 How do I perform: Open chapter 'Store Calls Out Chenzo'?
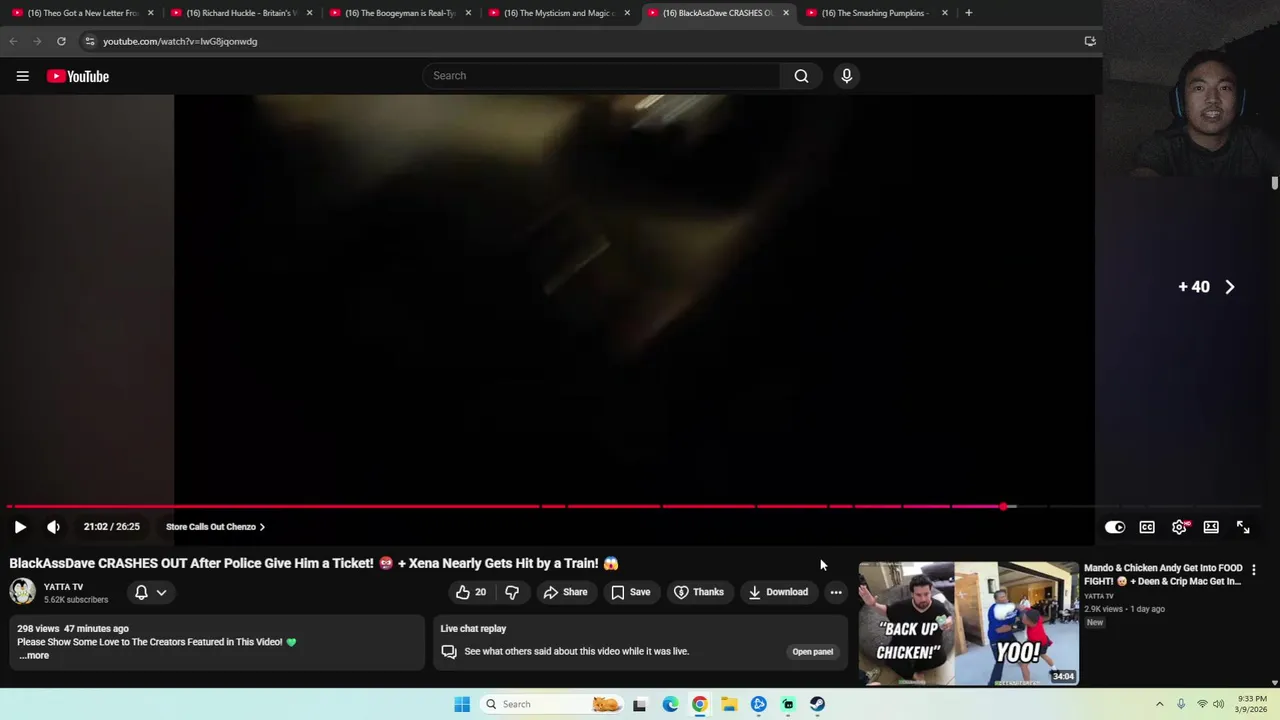[x=215, y=527]
